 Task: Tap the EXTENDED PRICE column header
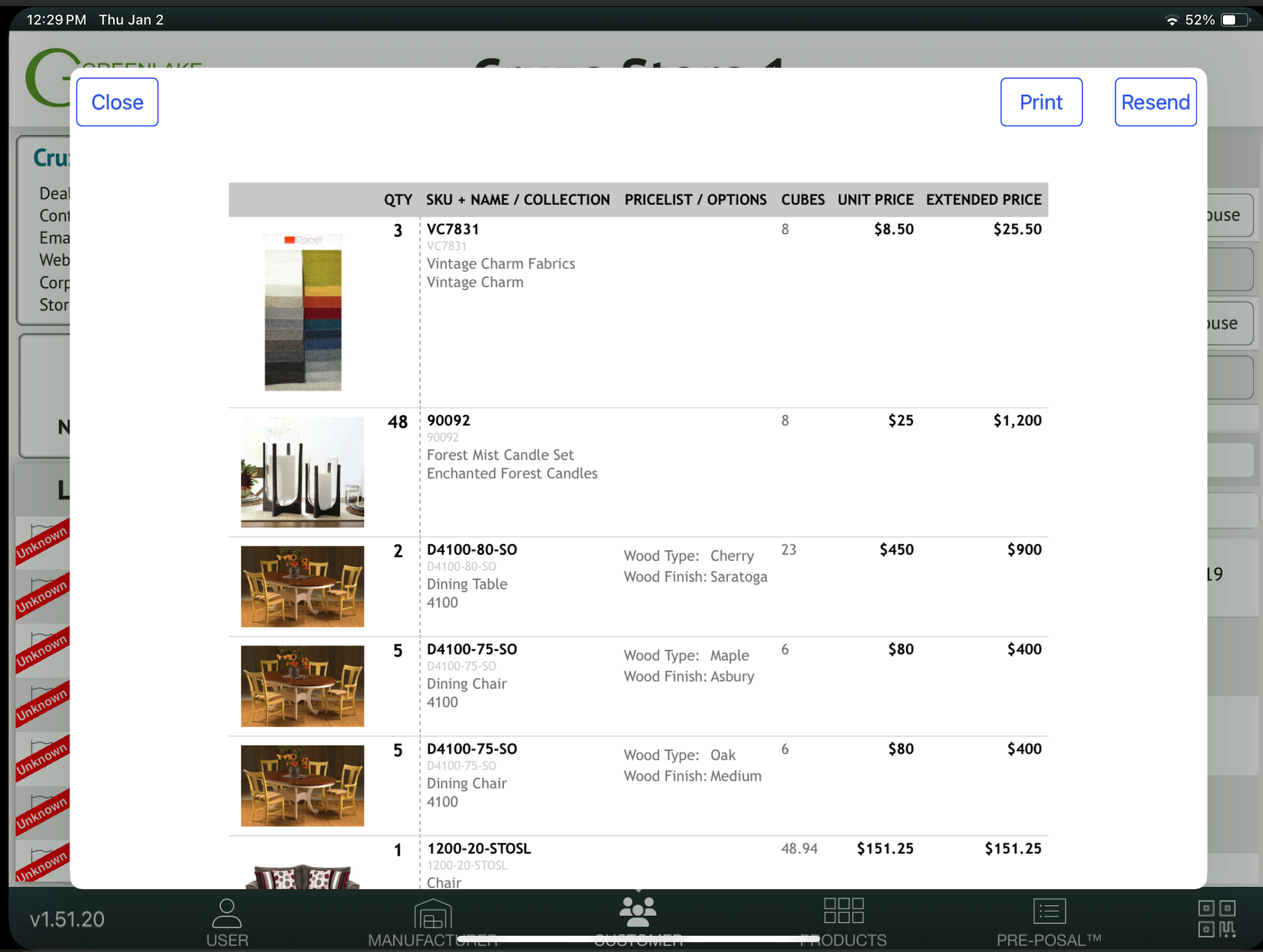pyautogui.click(x=983, y=200)
